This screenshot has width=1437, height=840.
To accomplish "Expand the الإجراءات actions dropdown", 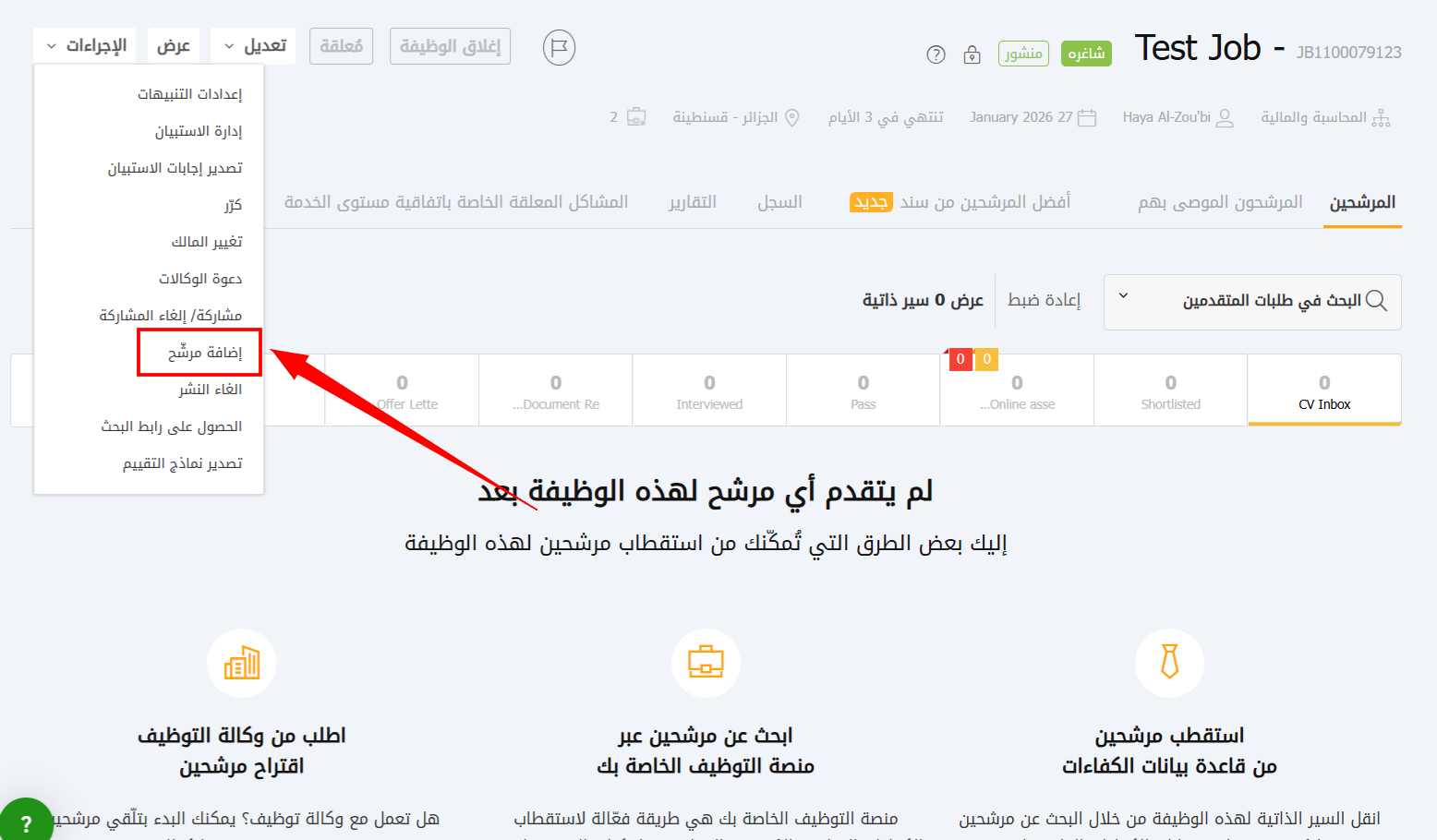I will coord(85,46).
